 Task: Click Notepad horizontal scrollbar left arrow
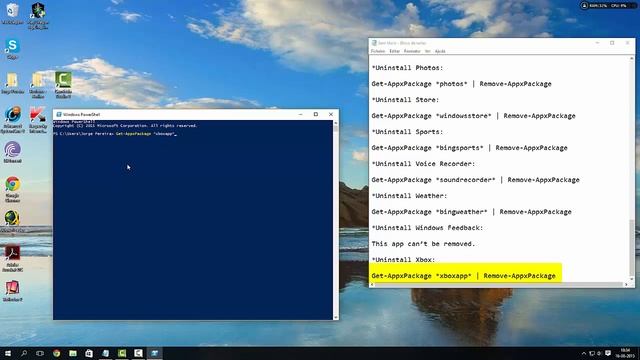click(x=372, y=284)
